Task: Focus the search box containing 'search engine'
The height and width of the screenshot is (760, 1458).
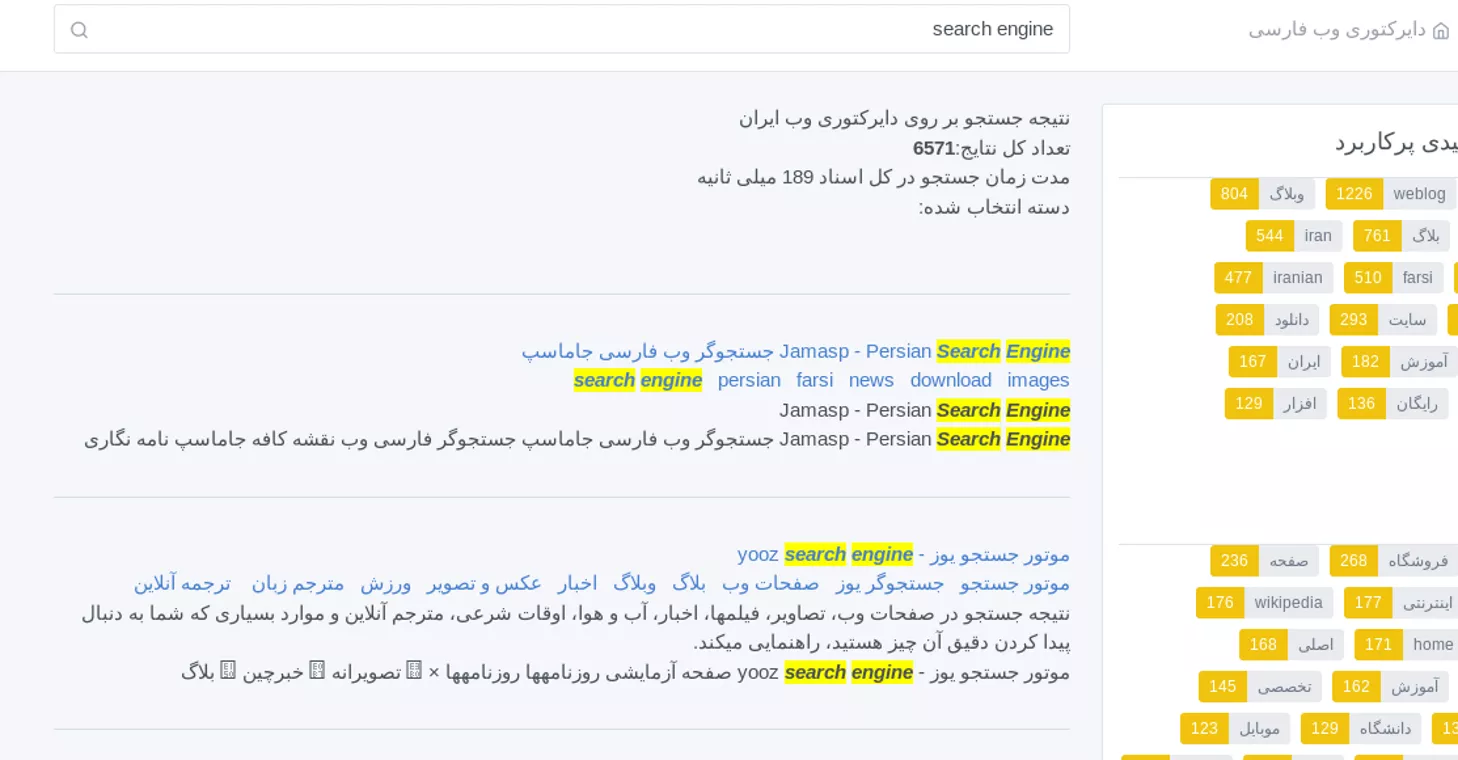Action: pyautogui.click(x=562, y=29)
